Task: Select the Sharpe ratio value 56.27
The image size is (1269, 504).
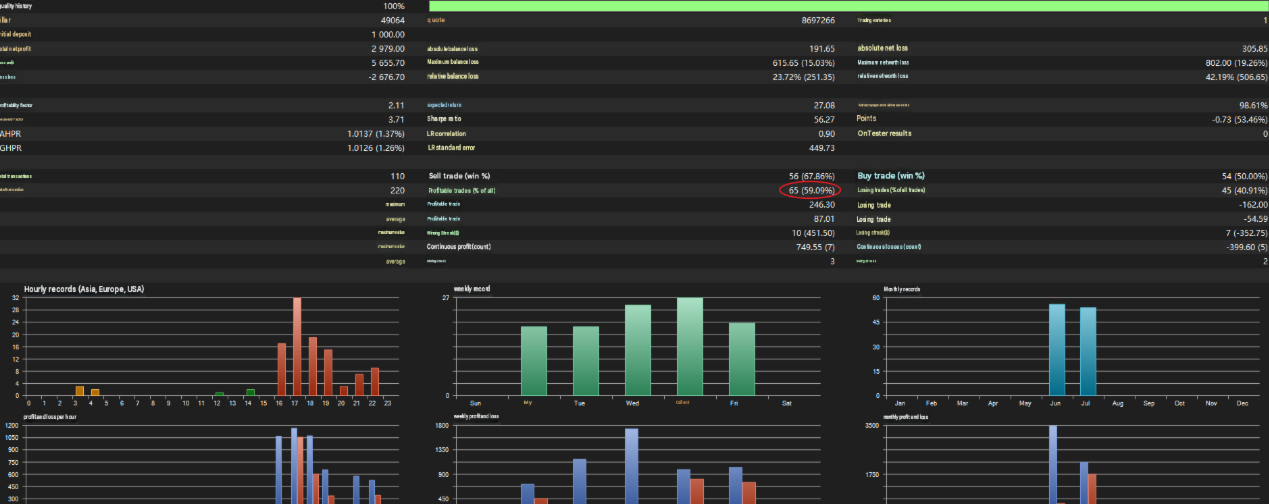Action: pos(824,119)
